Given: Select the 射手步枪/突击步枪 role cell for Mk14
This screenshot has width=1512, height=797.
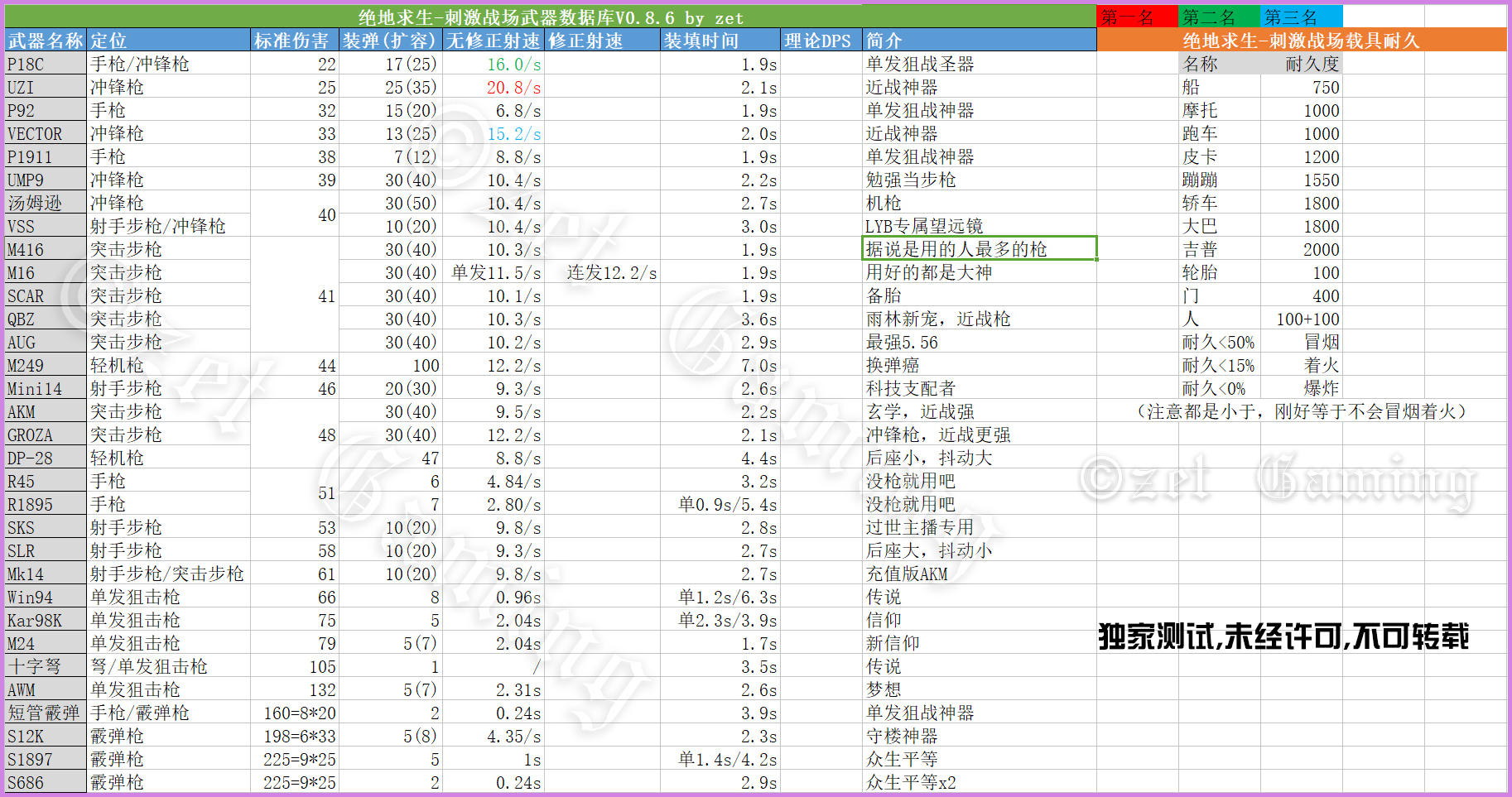Looking at the screenshot, I should tap(168, 574).
